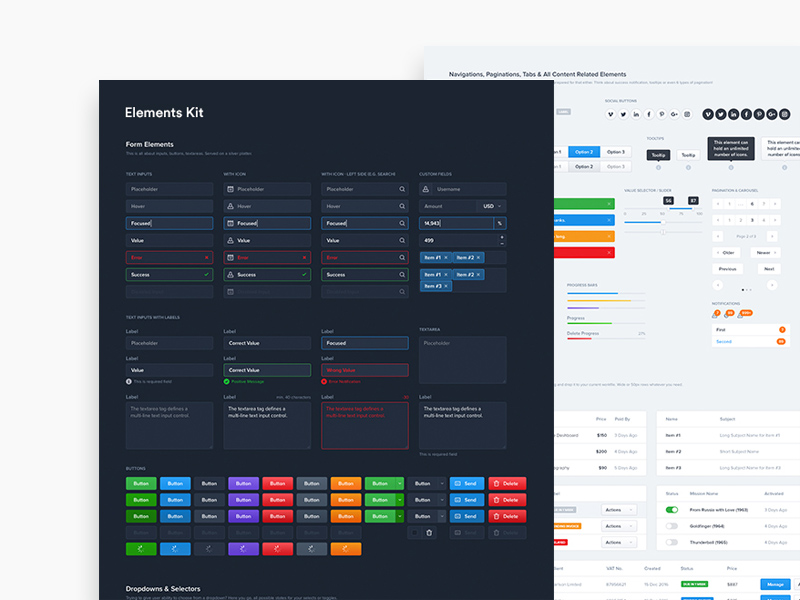
Task: Enable the toggle beside From Russia with Love
Action: 672,510
